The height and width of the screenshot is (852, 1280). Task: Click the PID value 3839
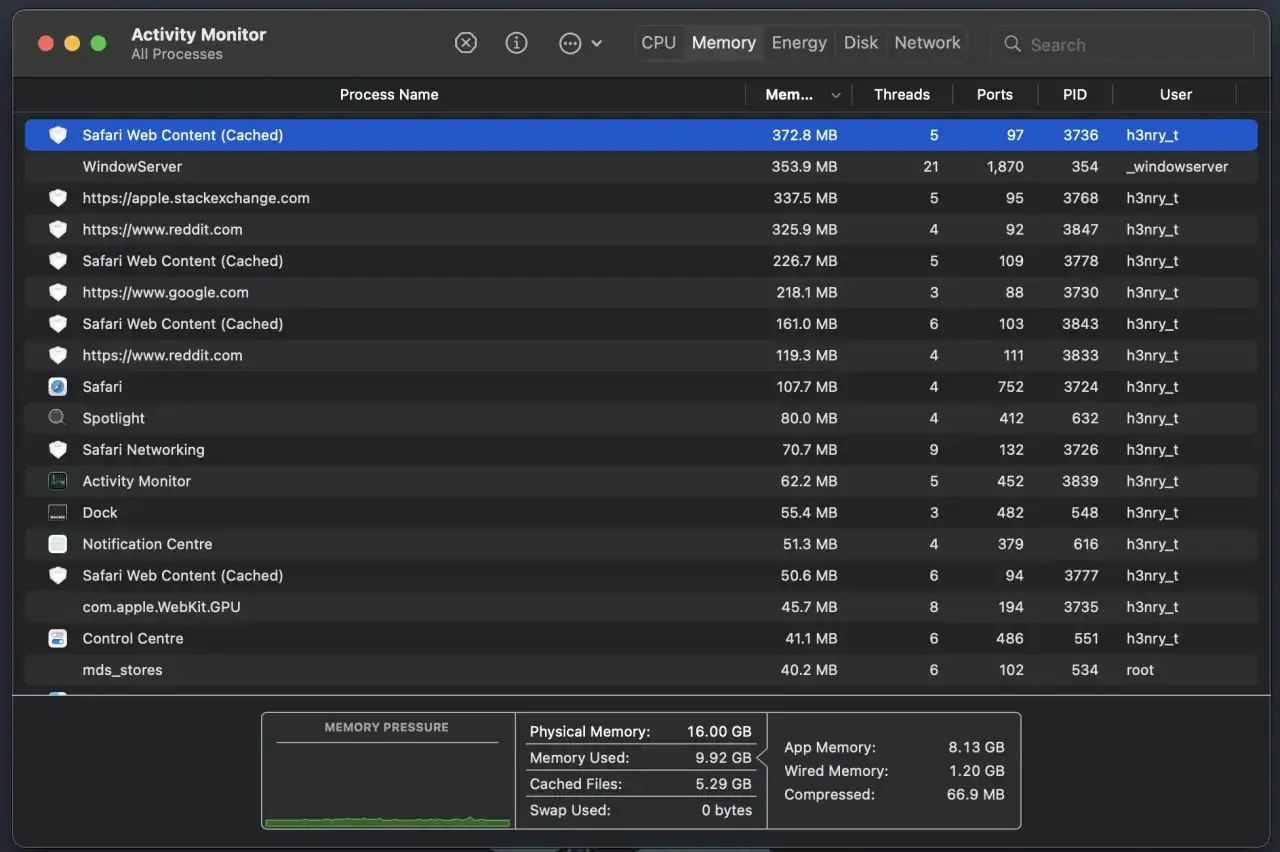[x=1080, y=481]
